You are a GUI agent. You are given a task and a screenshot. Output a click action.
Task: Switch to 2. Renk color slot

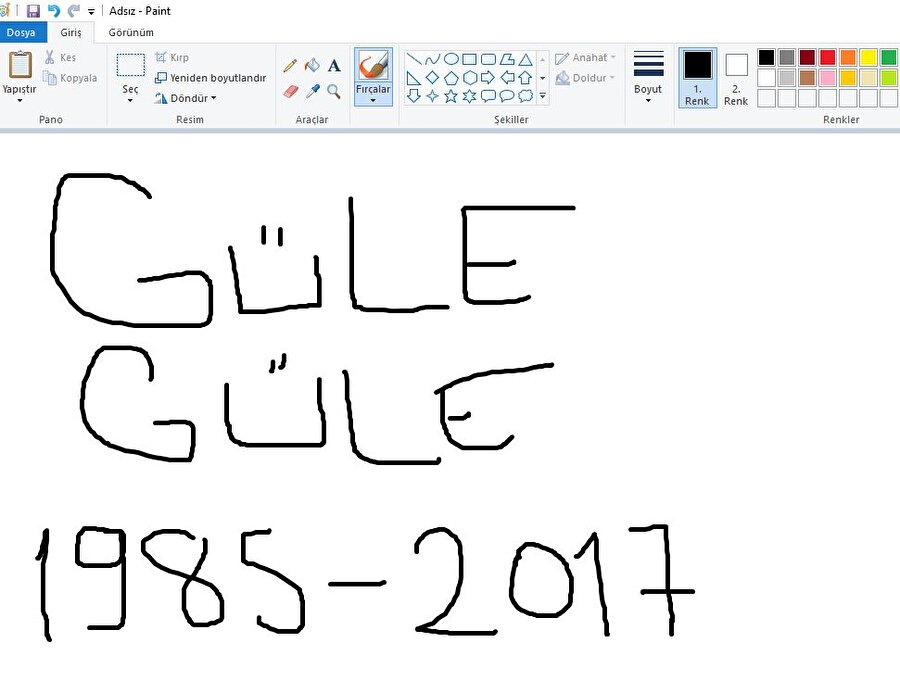click(x=736, y=77)
